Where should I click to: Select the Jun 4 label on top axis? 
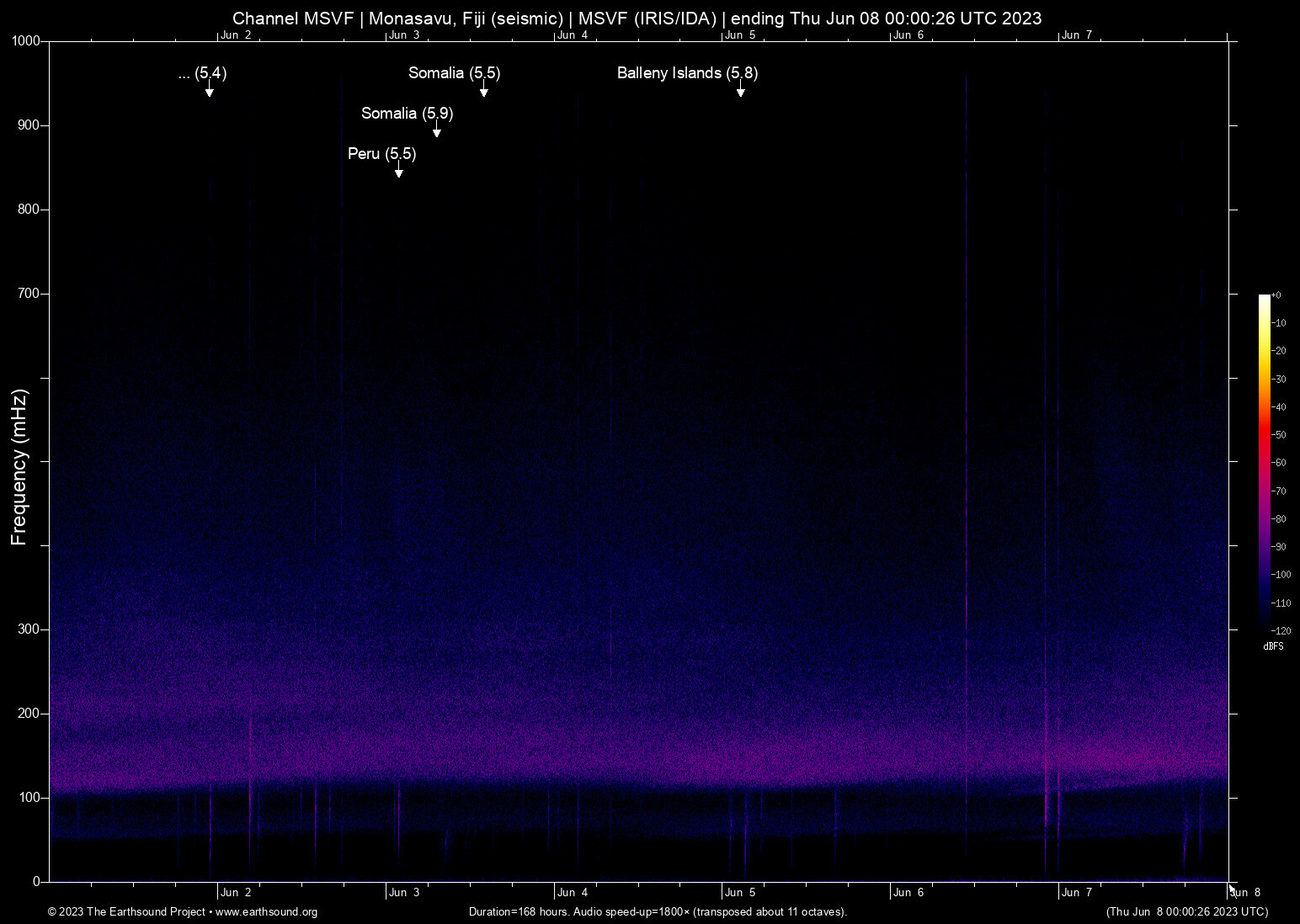[x=573, y=35]
